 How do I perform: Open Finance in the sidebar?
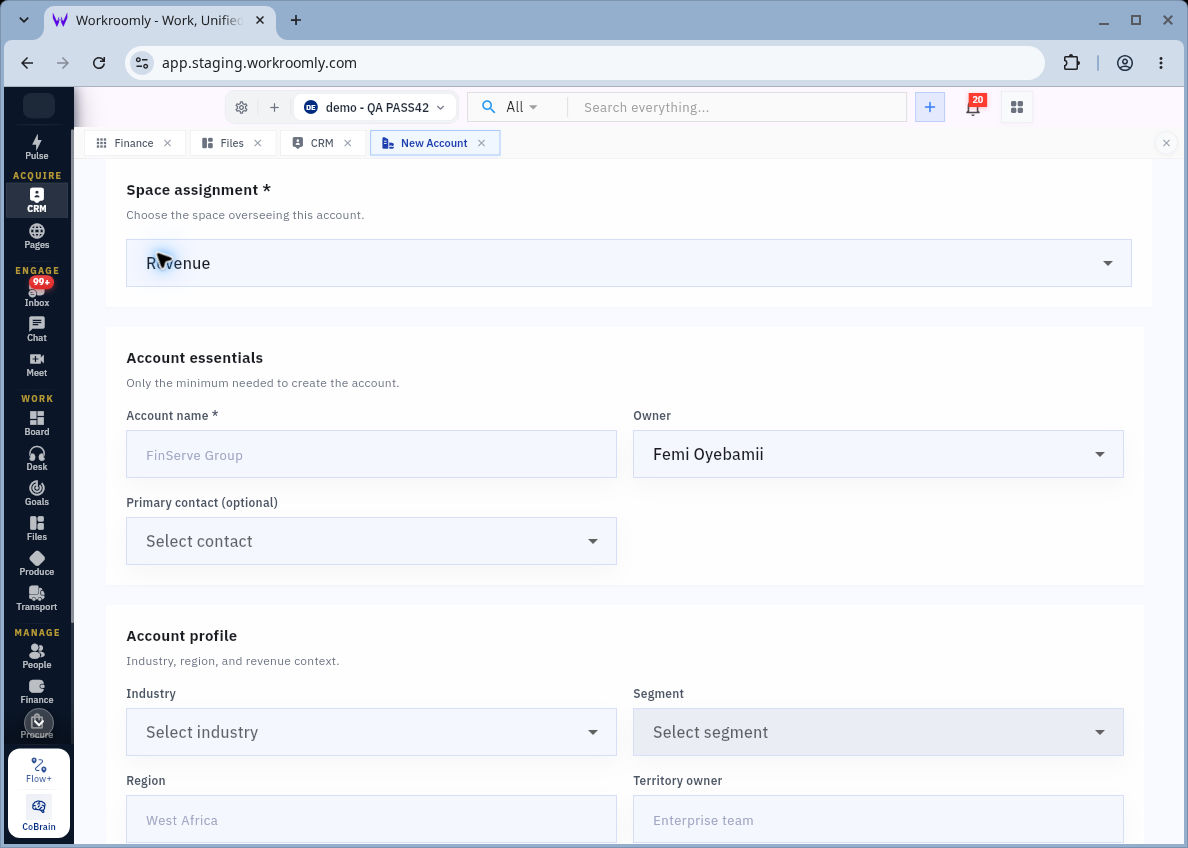coord(36,692)
